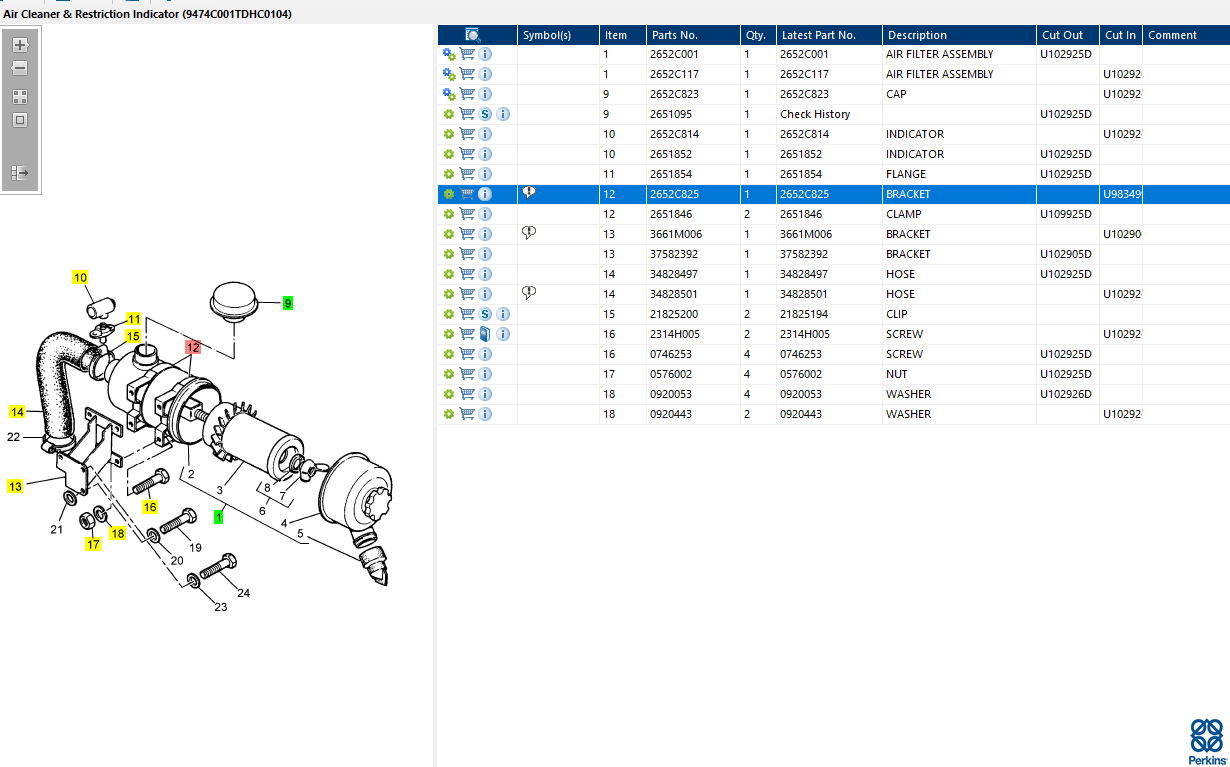The image size is (1230, 767).
Task: Select callout 17 below the nut
Action: (93, 544)
